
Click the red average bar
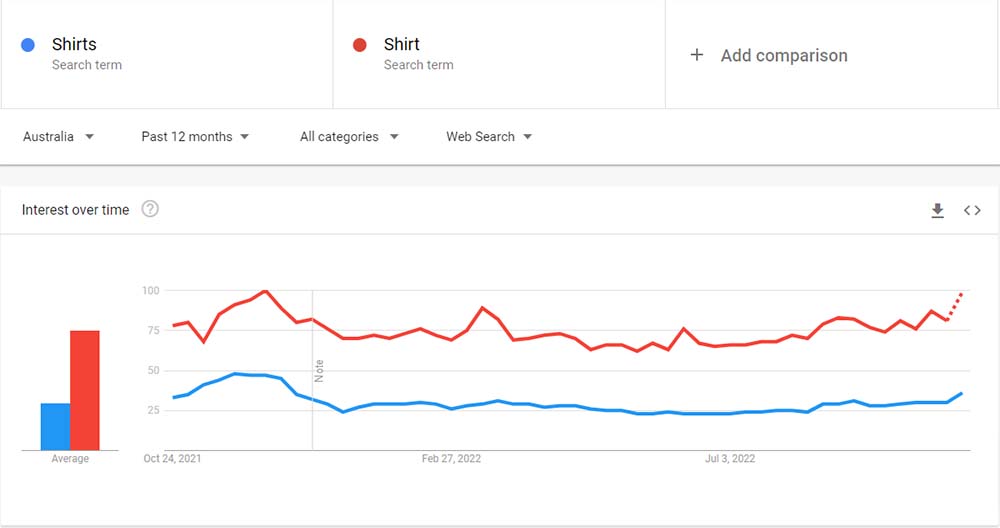pos(85,390)
